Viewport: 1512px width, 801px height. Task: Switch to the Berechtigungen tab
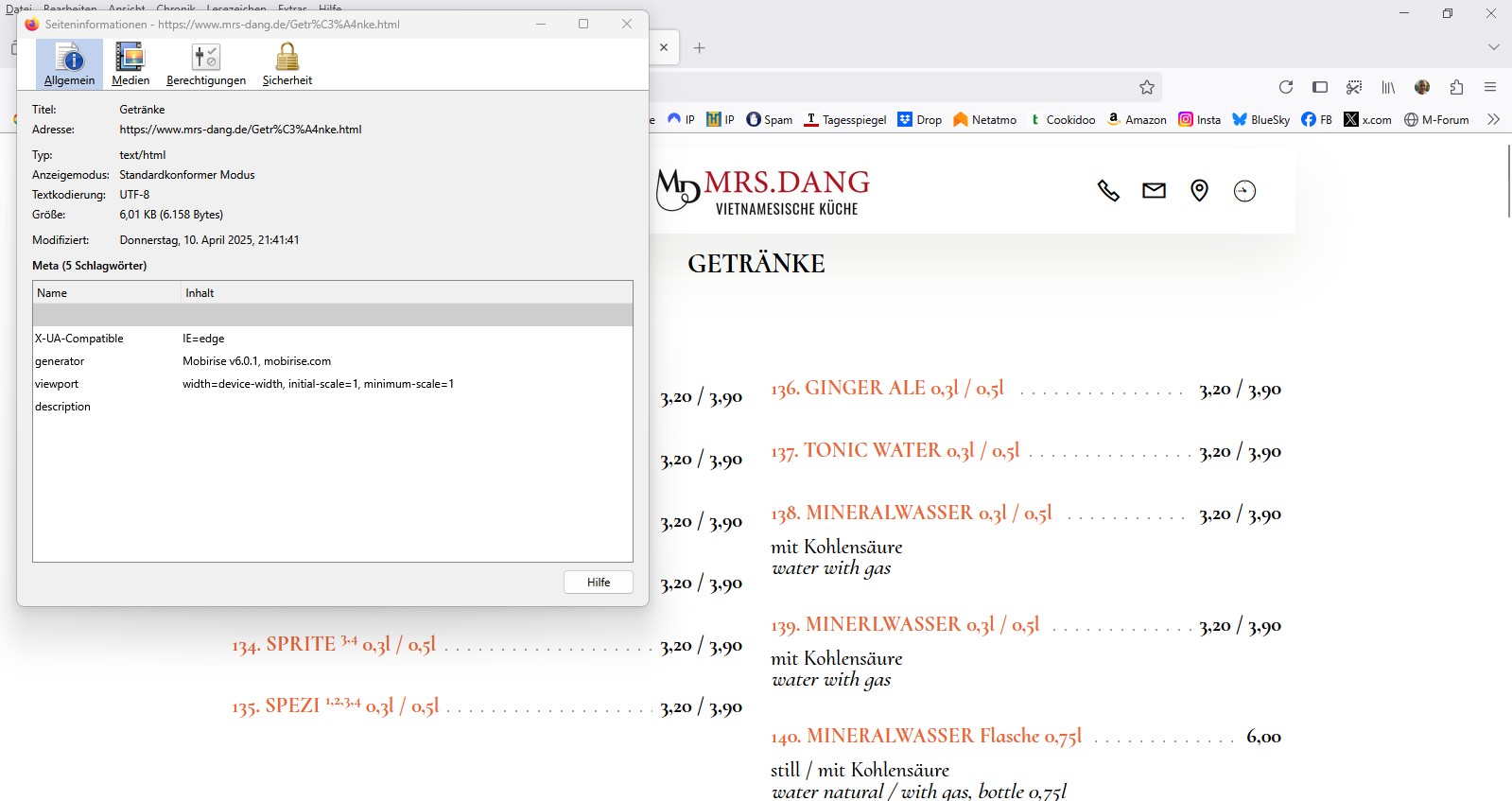coord(205,64)
